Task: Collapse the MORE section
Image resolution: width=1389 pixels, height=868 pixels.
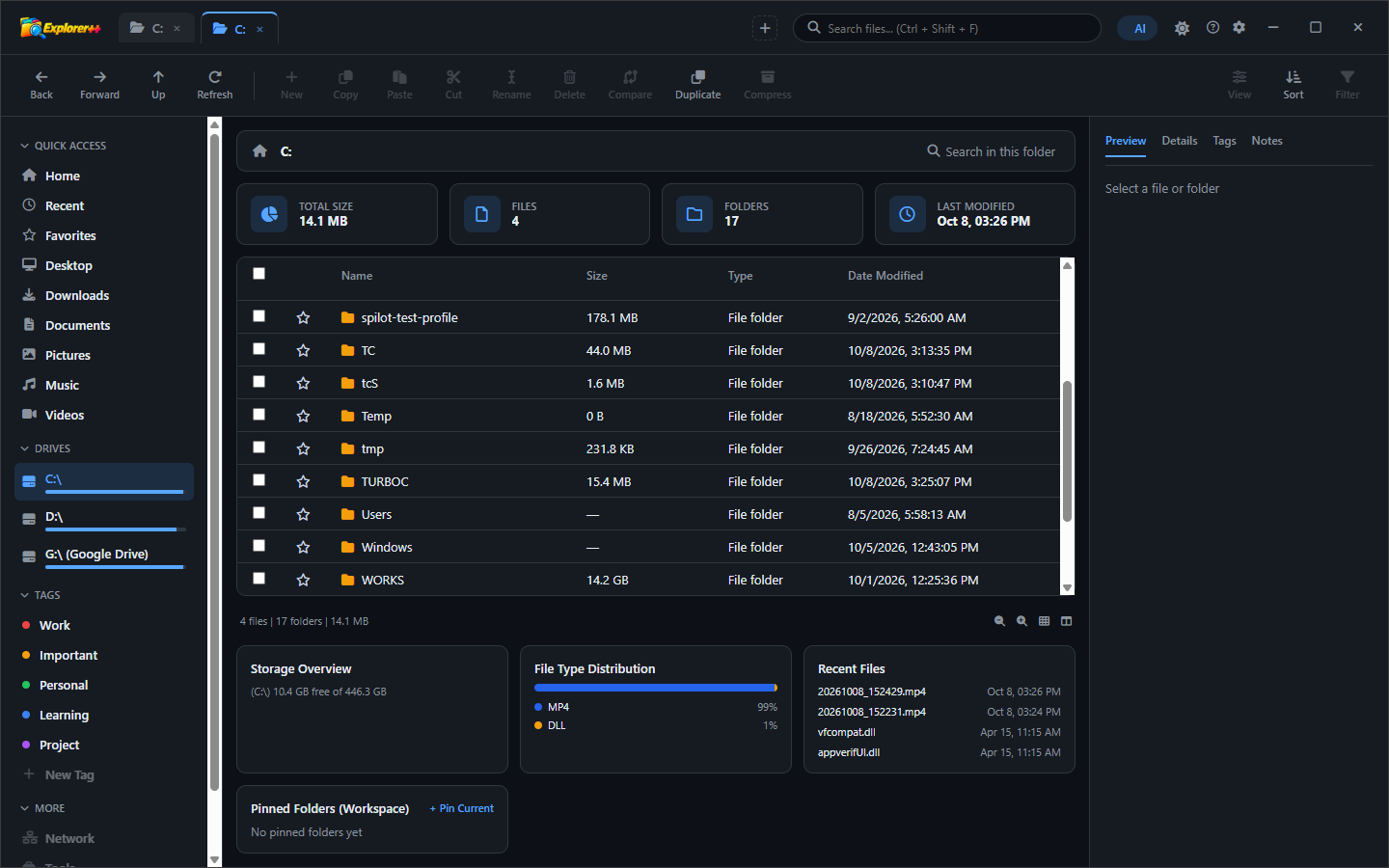Action: click(25, 808)
